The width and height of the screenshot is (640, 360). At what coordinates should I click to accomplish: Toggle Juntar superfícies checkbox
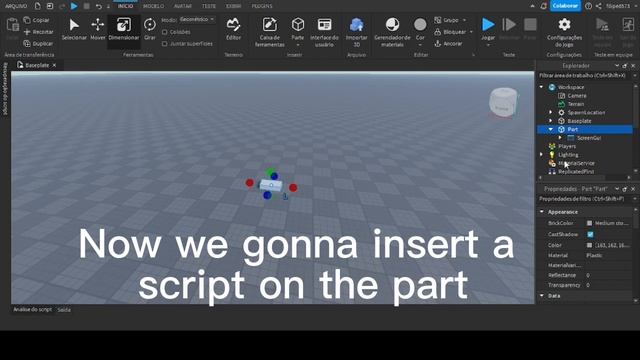click(165, 44)
